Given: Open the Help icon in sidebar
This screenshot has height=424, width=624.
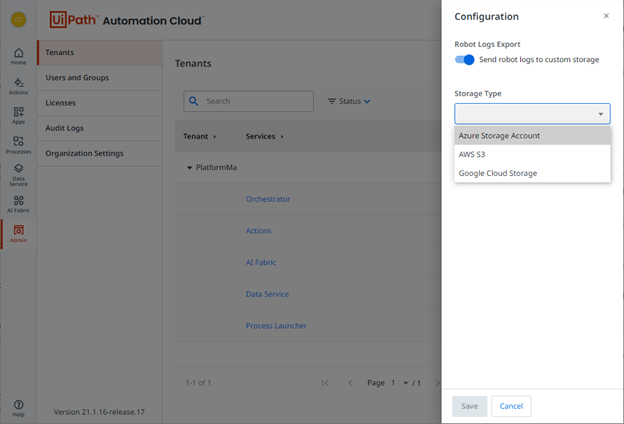Looking at the screenshot, I should pos(18,408).
